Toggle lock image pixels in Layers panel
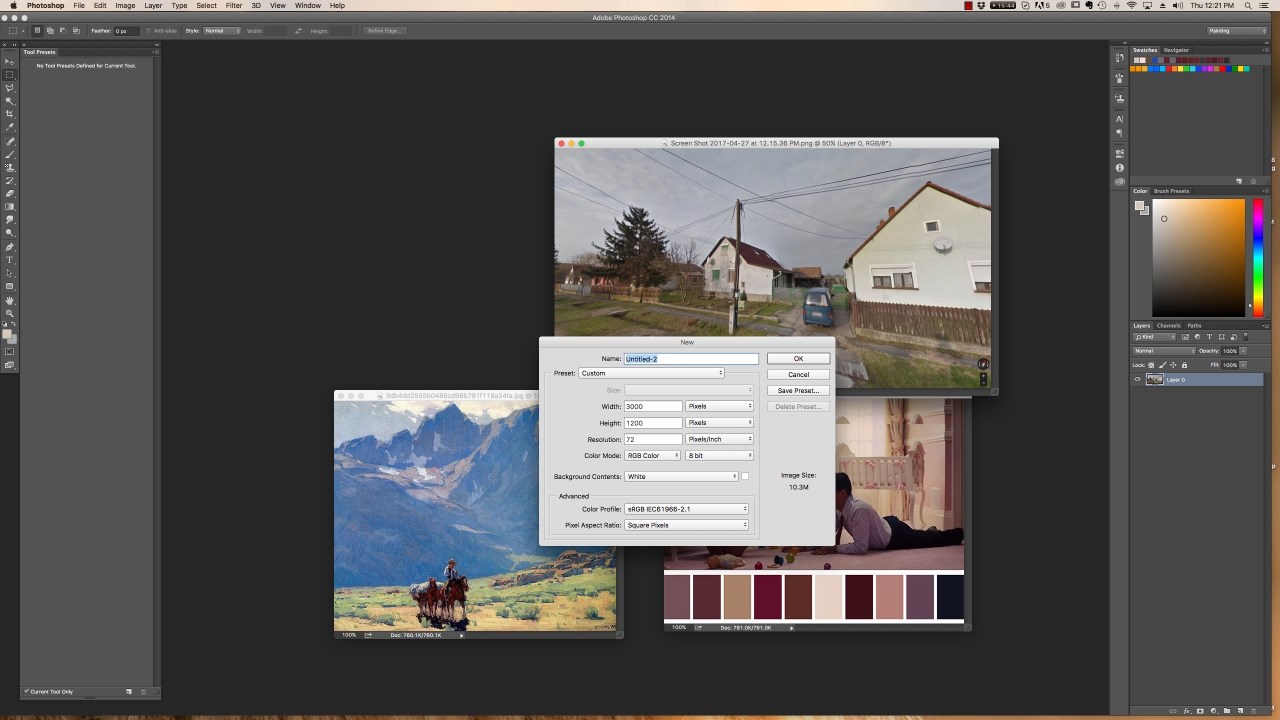This screenshot has width=1280, height=720. click(1162, 365)
